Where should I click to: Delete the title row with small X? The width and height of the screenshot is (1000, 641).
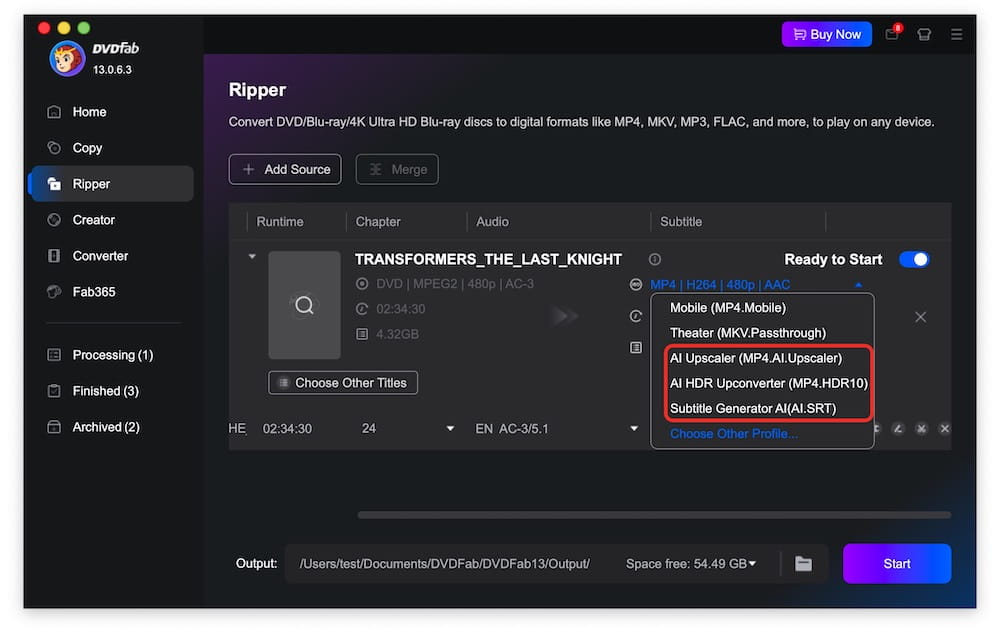click(945, 429)
